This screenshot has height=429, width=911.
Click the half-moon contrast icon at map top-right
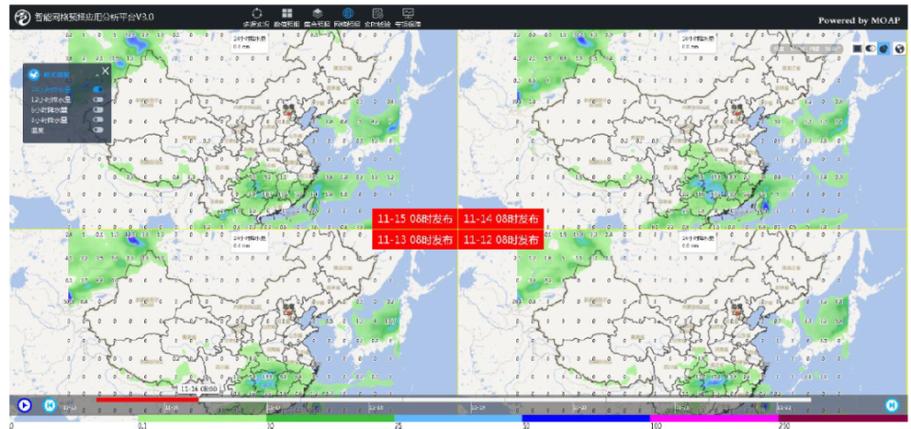[x=870, y=48]
